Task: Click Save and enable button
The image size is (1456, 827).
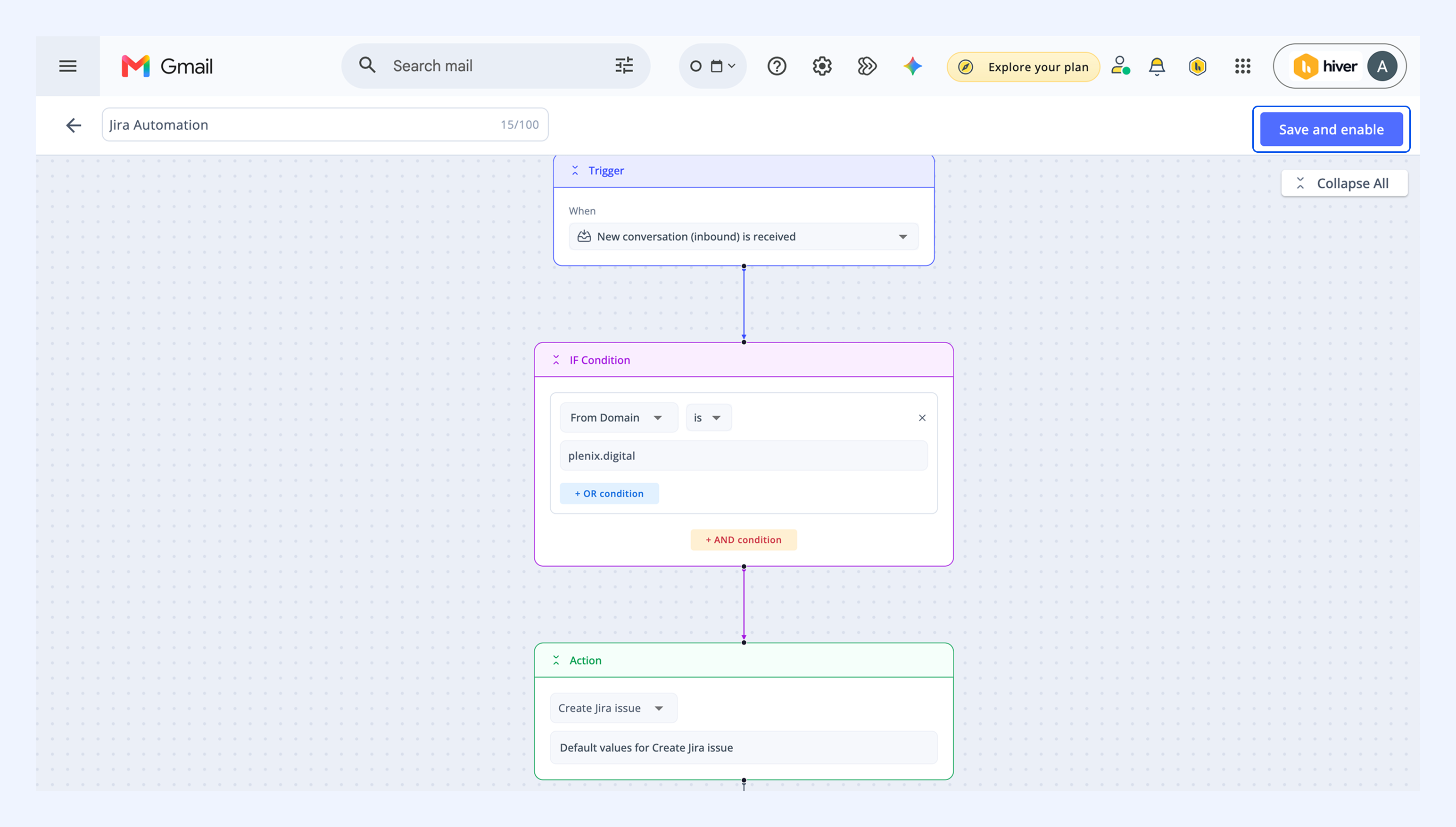Action: (x=1331, y=130)
